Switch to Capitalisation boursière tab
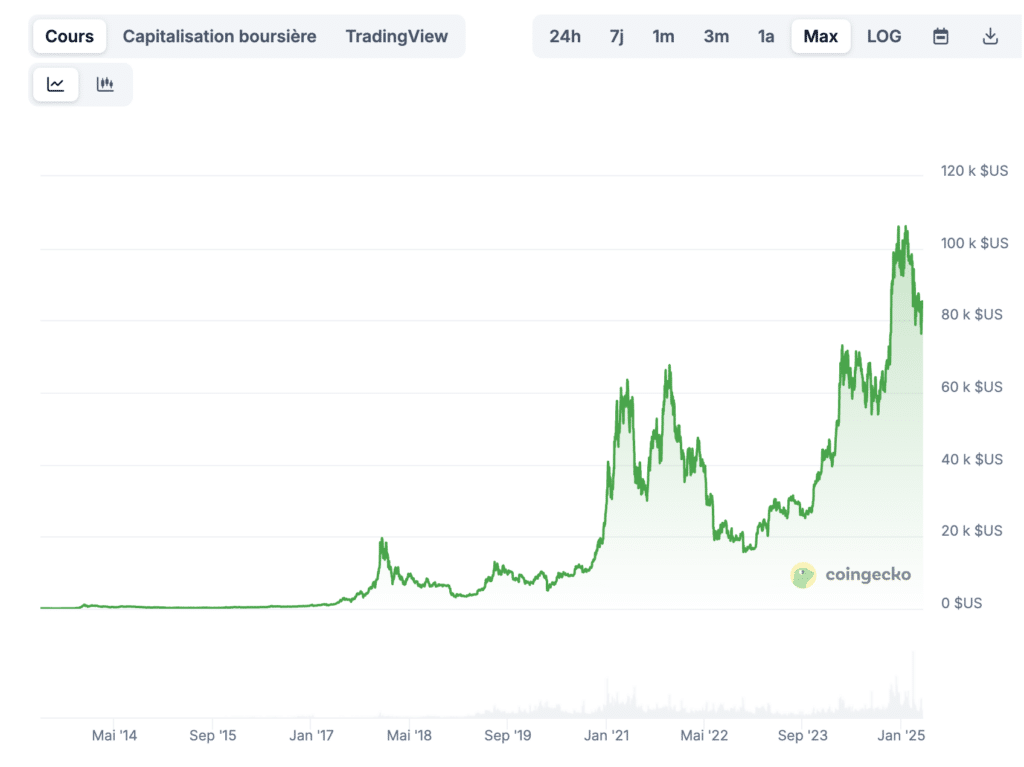The image size is (1024, 767). pos(219,37)
